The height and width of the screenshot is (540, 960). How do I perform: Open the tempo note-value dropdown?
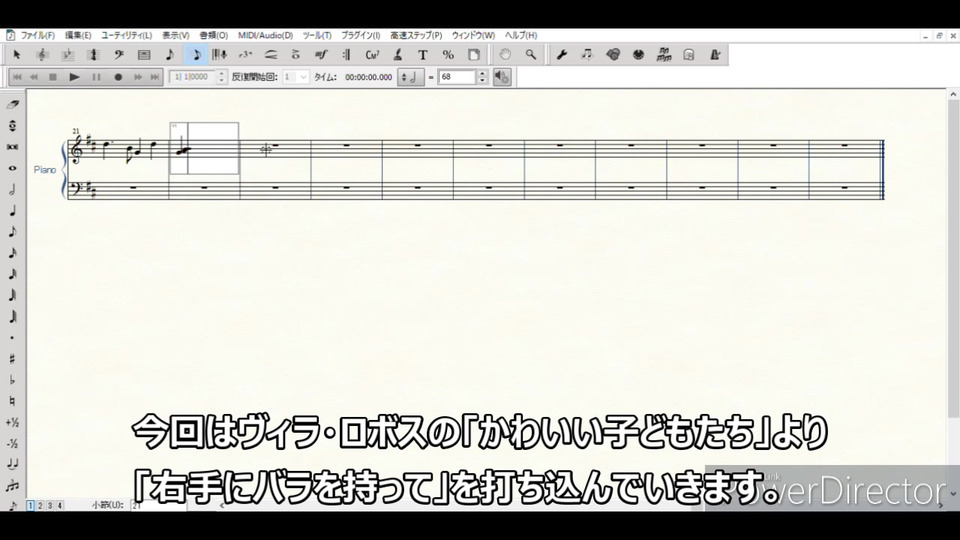coord(411,77)
